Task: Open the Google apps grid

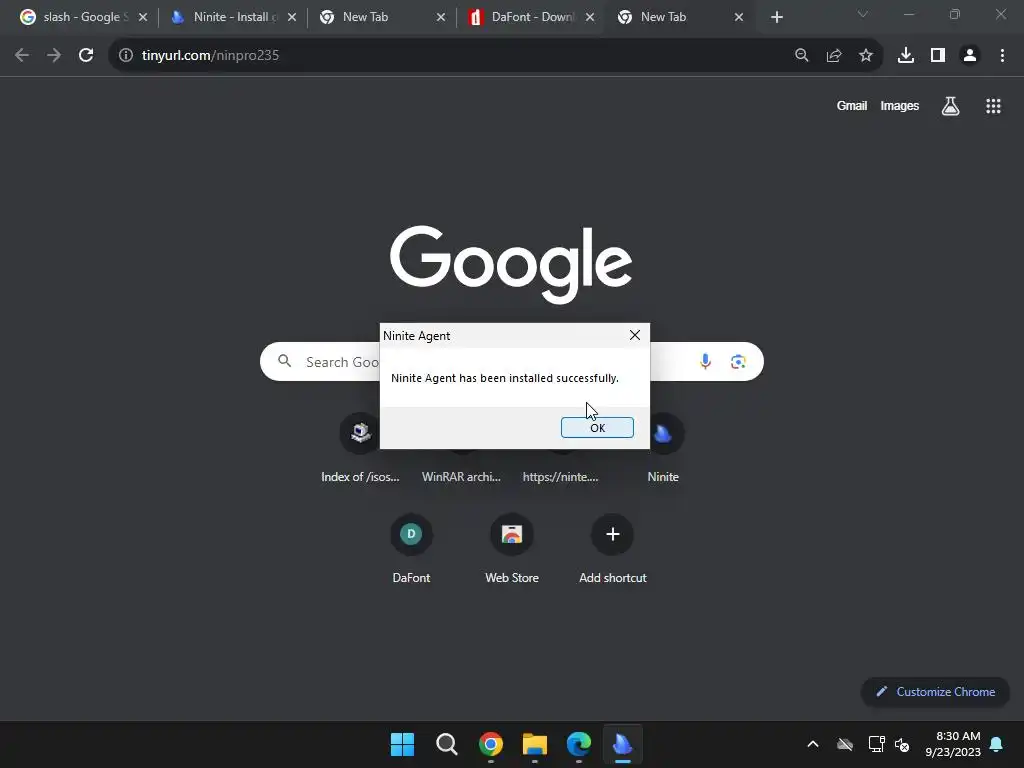Action: point(993,106)
